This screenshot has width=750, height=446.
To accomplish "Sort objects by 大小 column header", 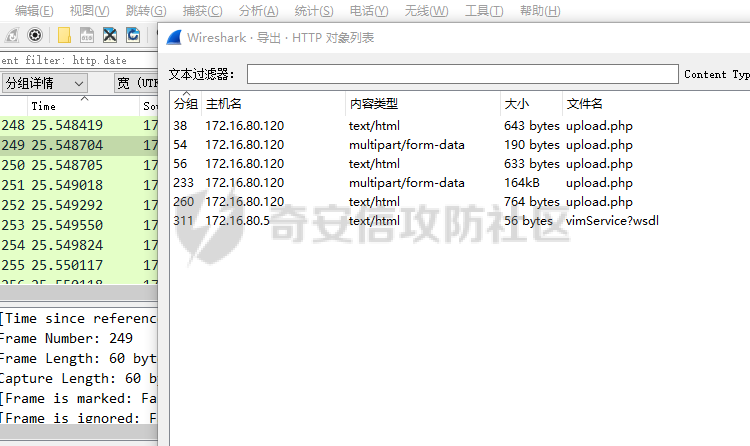I will click(517, 104).
